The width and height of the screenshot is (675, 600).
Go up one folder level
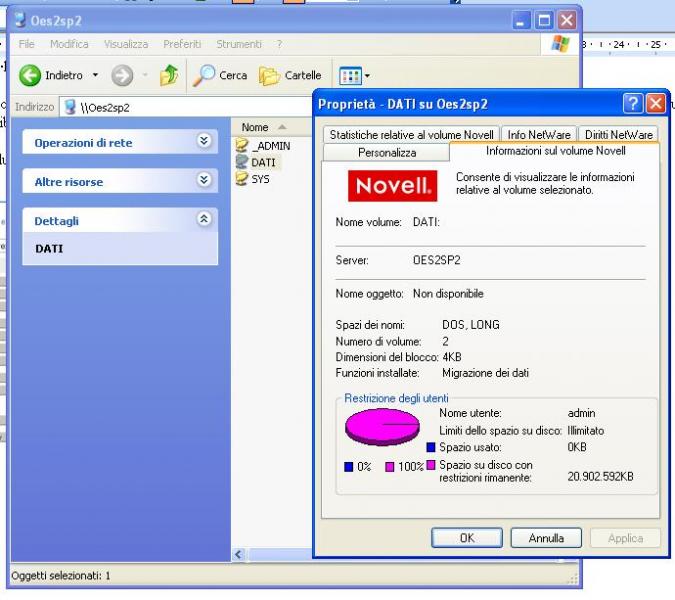click(169, 76)
